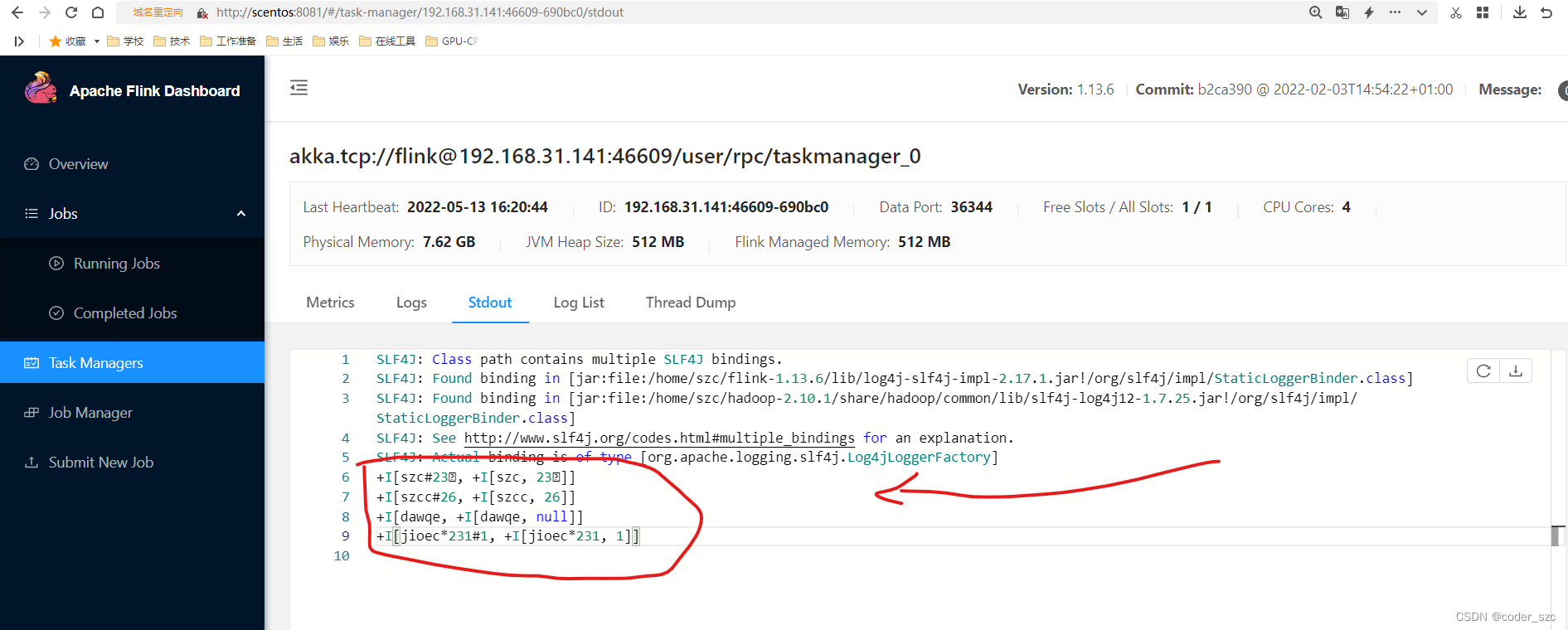Toggle the bookmarks sidebar expand icon
The image size is (1568, 630).
[19, 41]
